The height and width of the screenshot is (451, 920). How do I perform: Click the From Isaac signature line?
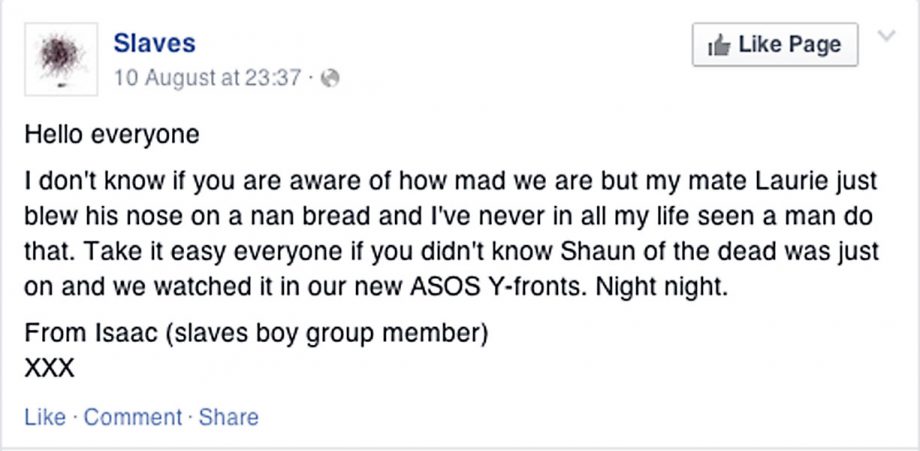[x=256, y=334]
